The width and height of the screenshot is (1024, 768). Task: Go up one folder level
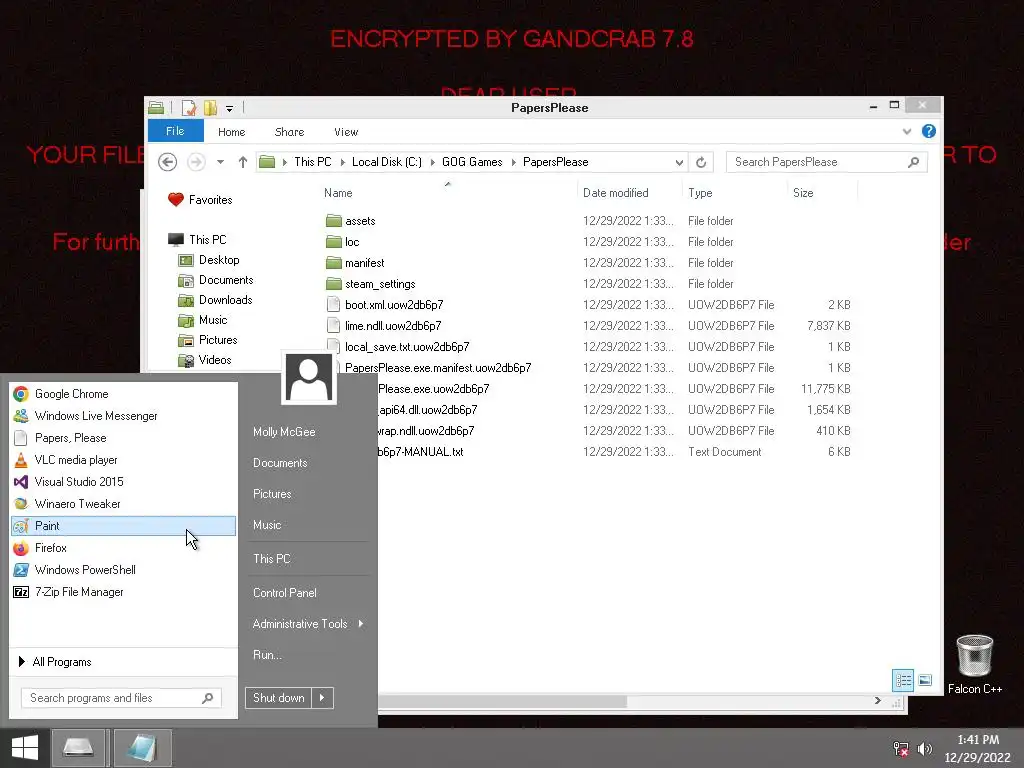[x=242, y=162]
